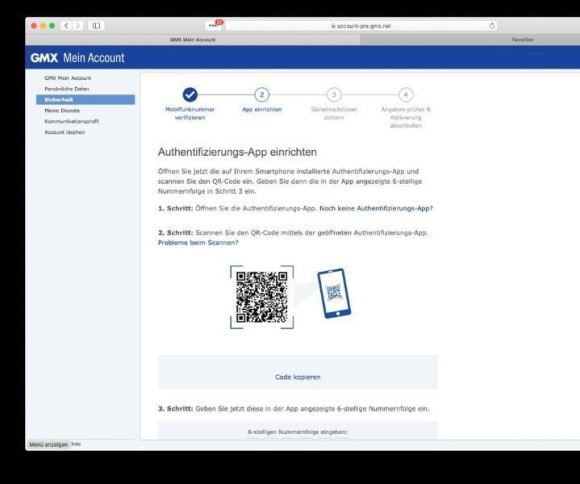Click the completed checkmark step circle
The image size is (580, 484).
pyautogui.click(x=190, y=95)
